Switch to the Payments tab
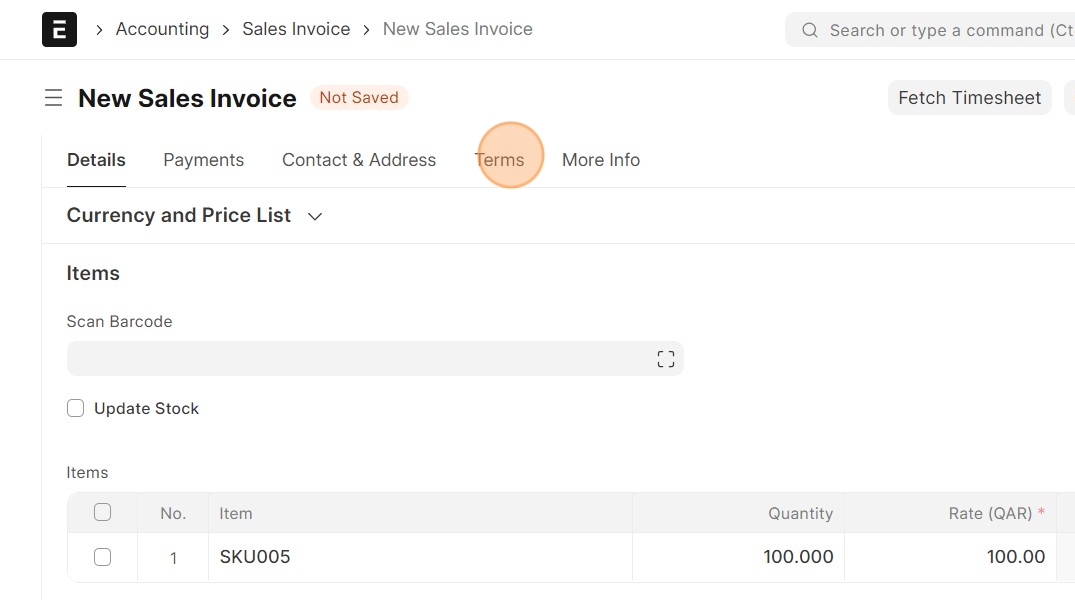The width and height of the screenshot is (1075, 600). (203, 160)
